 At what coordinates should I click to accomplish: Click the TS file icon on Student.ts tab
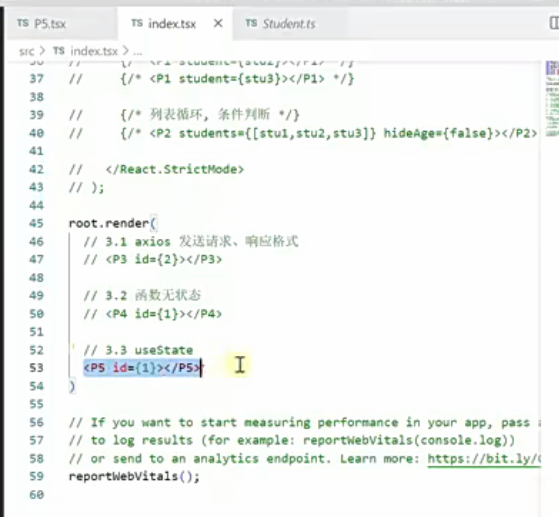[x=251, y=24]
